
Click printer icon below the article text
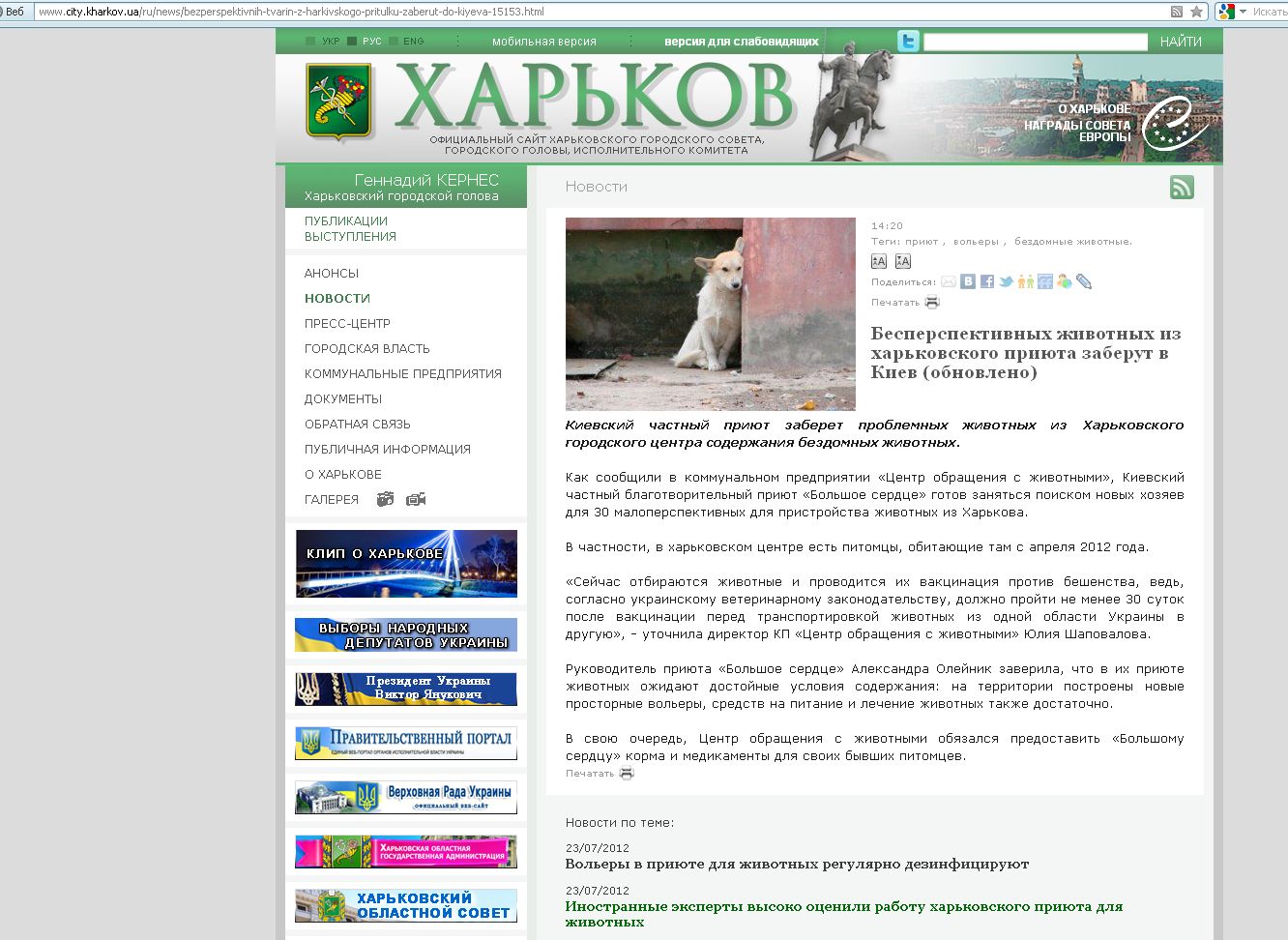(x=627, y=773)
